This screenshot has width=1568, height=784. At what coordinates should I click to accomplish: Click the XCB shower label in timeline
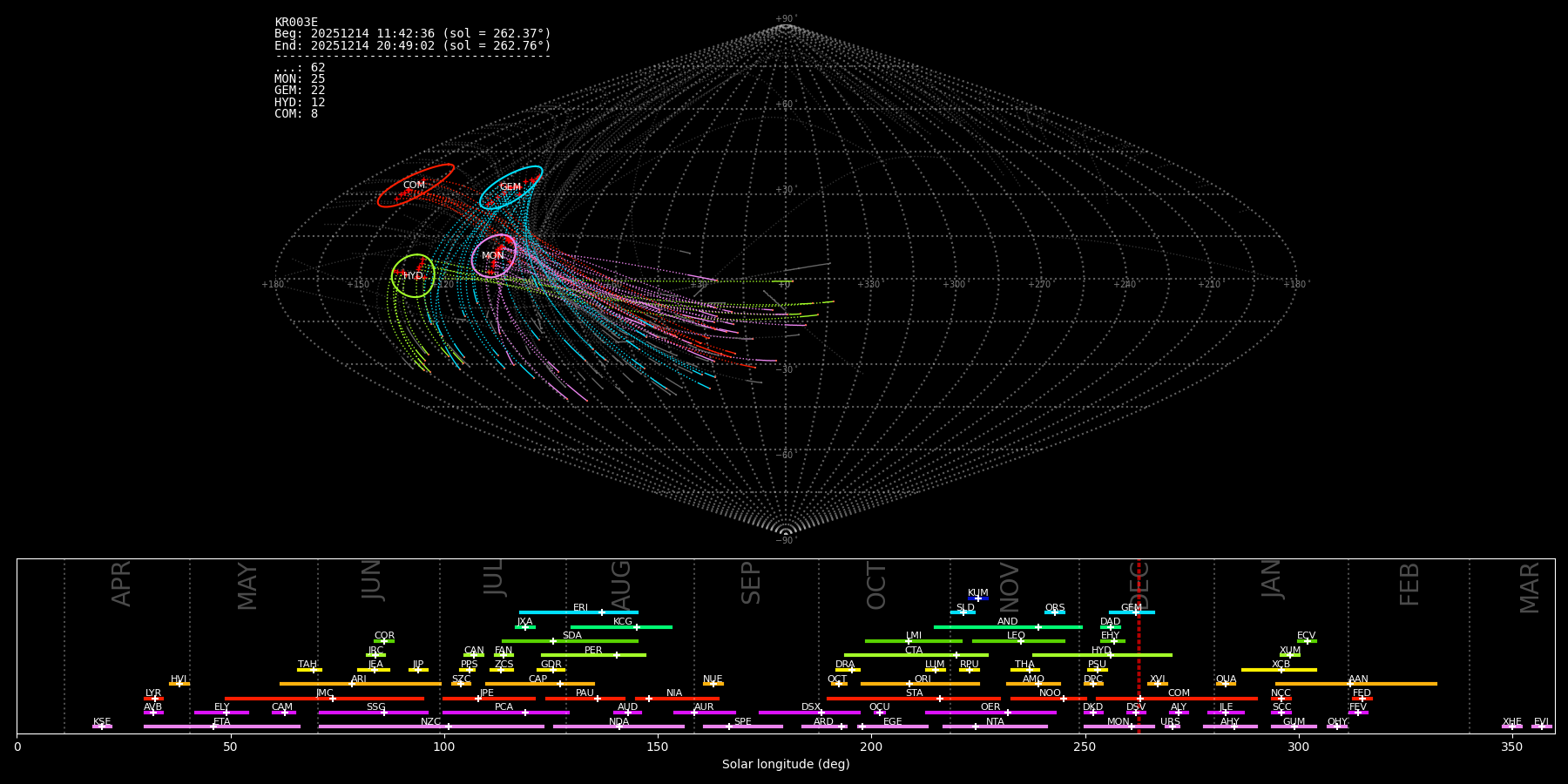click(x=1281, y=665)
